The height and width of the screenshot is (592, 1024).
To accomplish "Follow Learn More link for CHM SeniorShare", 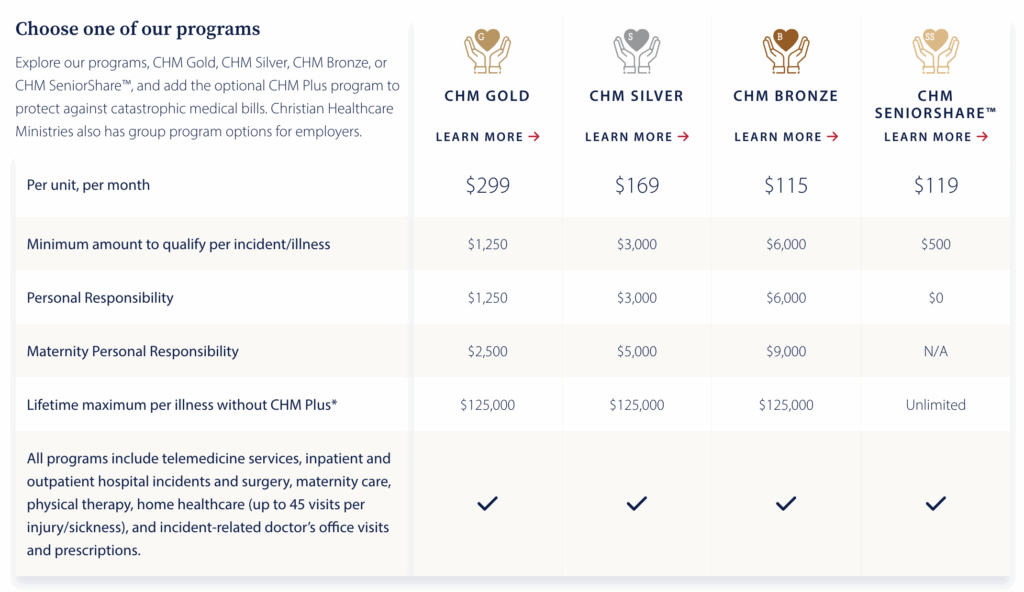I will 935,137.
